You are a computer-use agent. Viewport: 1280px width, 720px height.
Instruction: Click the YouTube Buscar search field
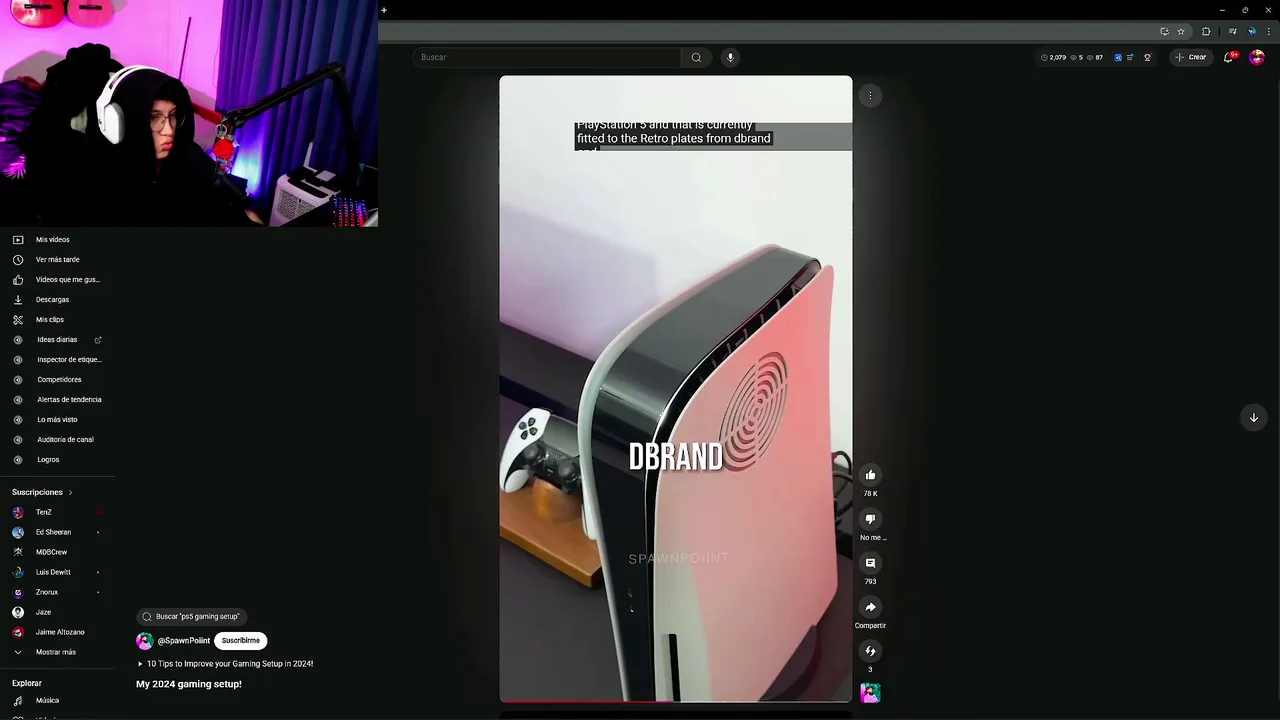pos(547,57)
